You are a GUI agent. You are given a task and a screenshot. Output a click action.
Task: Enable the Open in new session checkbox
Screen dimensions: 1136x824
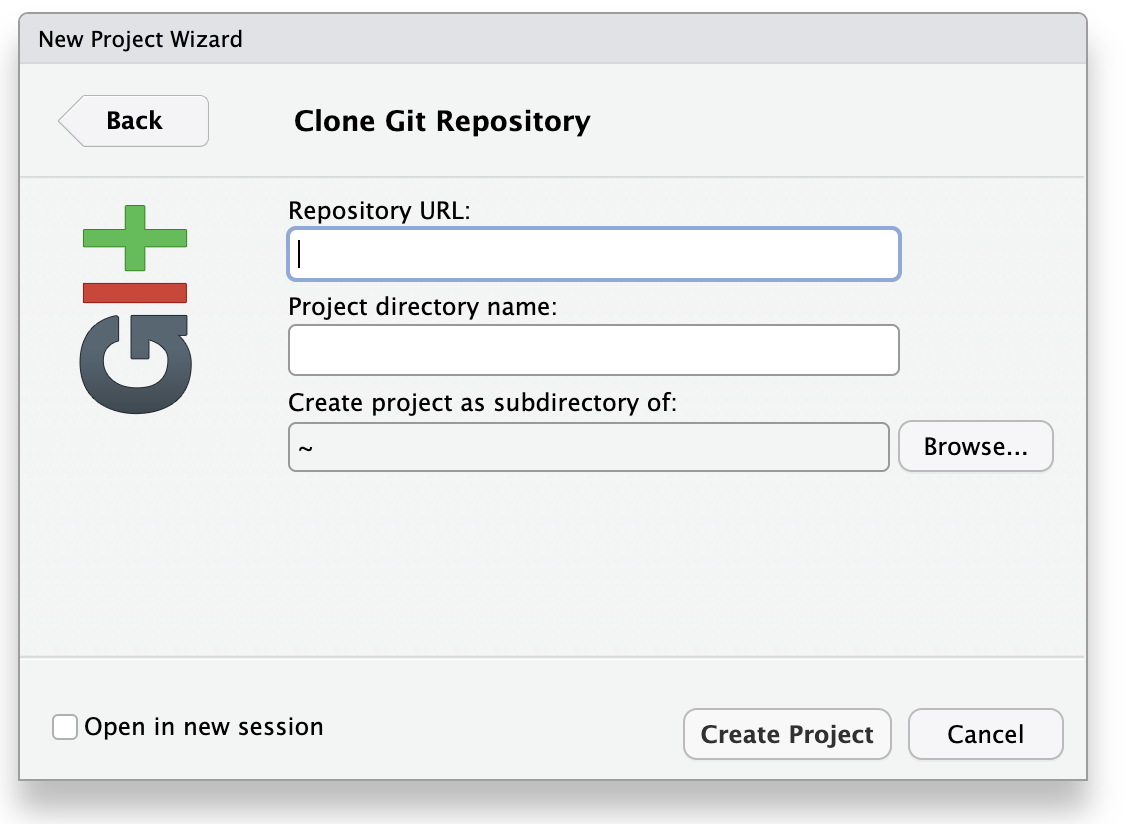[x=65, y=727]
